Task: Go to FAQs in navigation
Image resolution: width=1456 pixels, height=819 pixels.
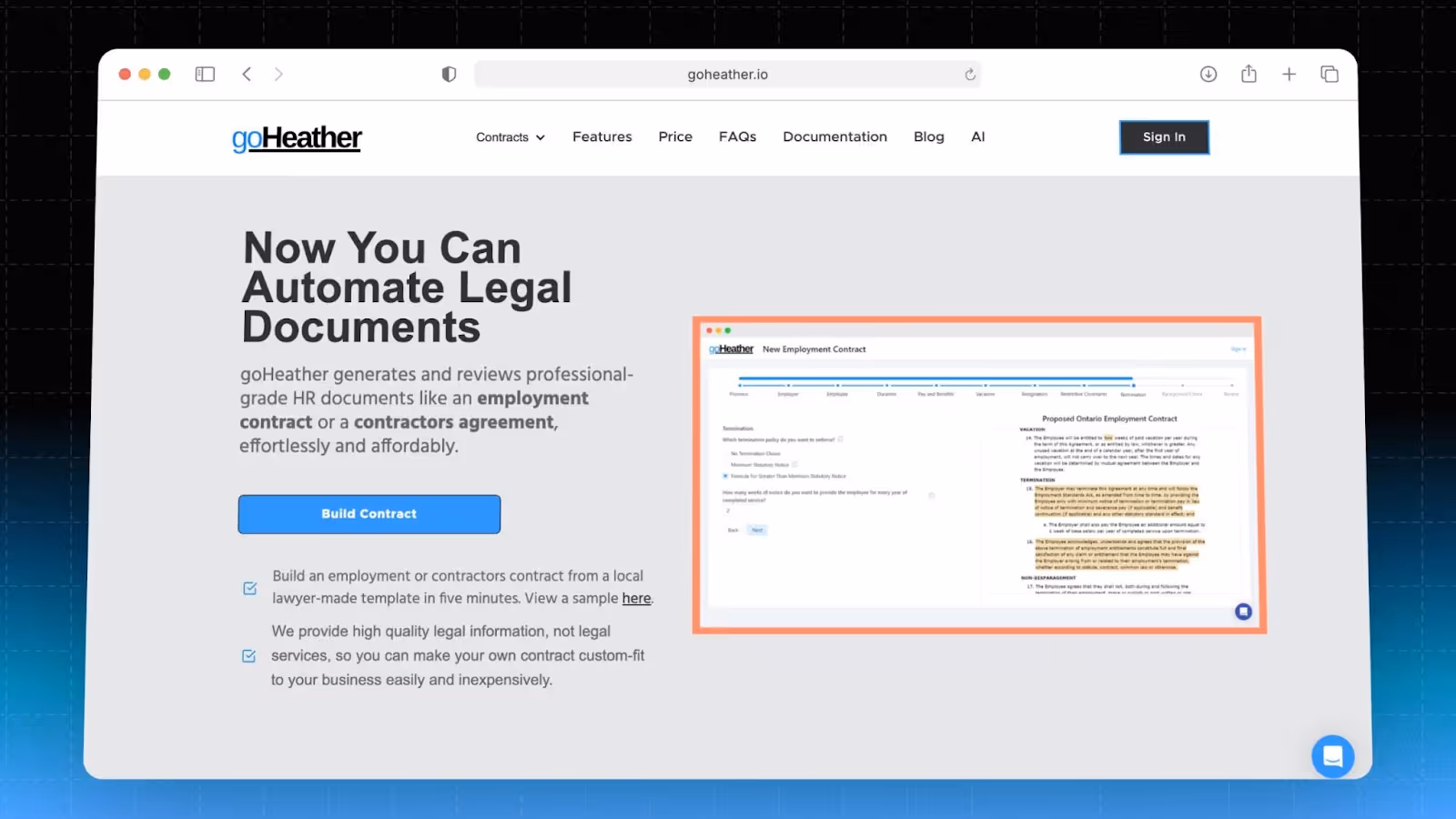Action: (737, 136)
